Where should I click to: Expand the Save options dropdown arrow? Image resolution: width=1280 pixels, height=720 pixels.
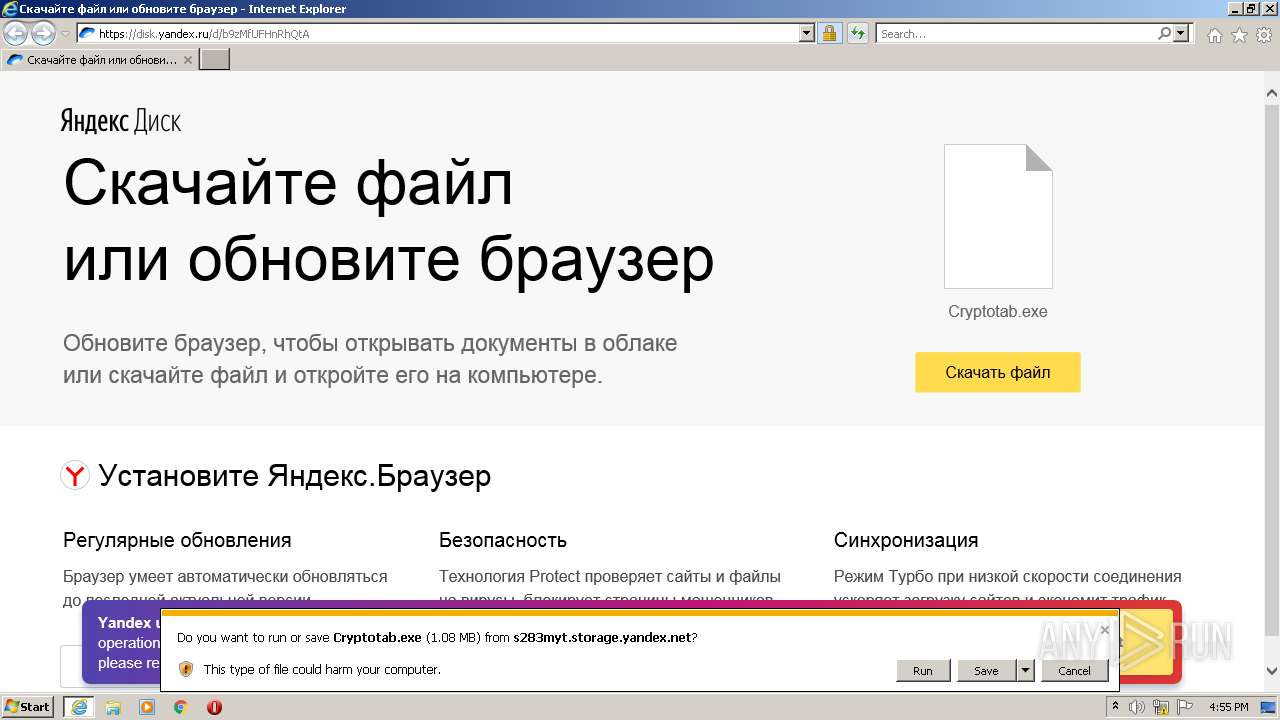pyautogui.click(x=1025, y=670)
